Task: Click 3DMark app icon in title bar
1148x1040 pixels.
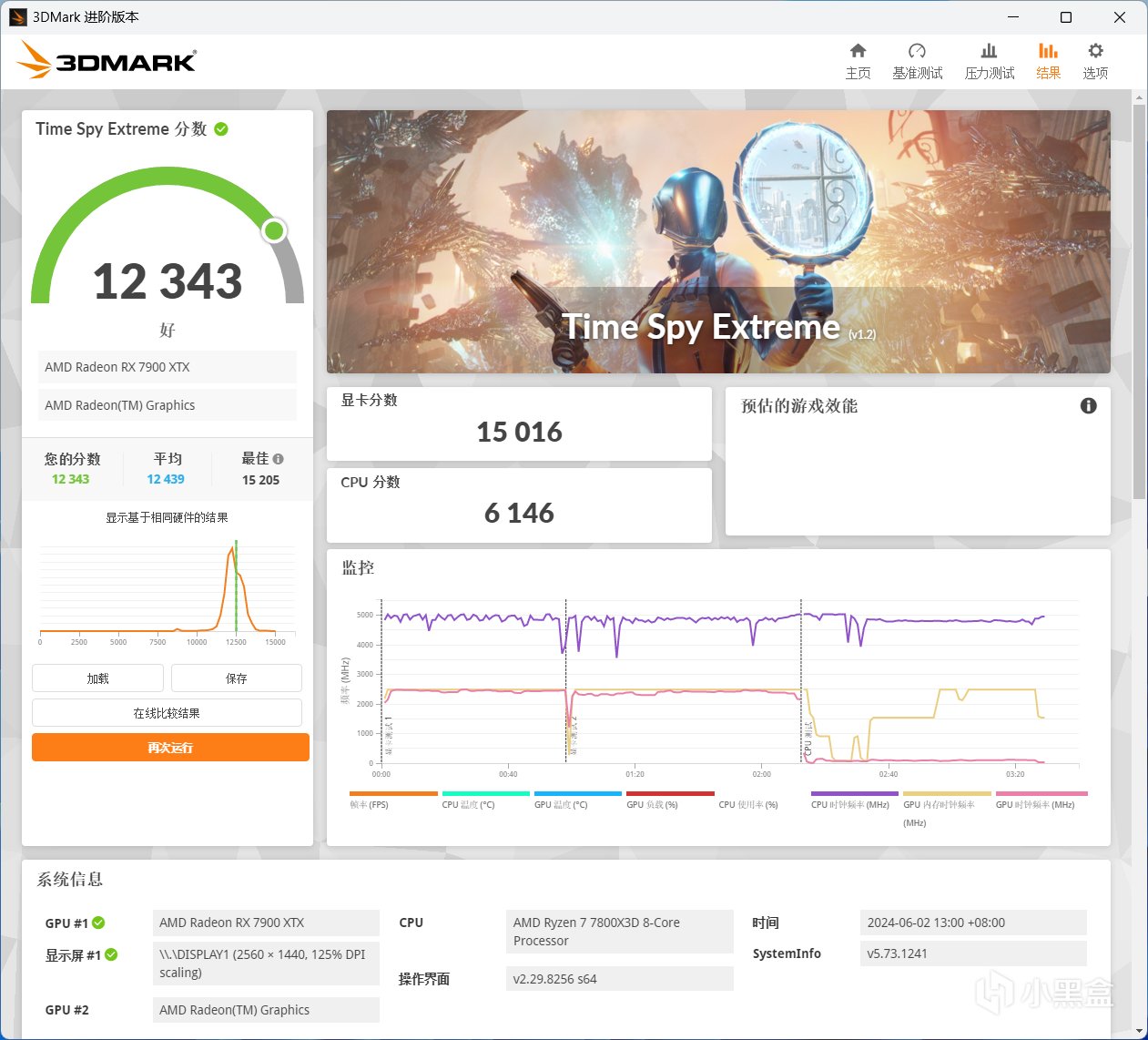Action: tap(17, 17)
